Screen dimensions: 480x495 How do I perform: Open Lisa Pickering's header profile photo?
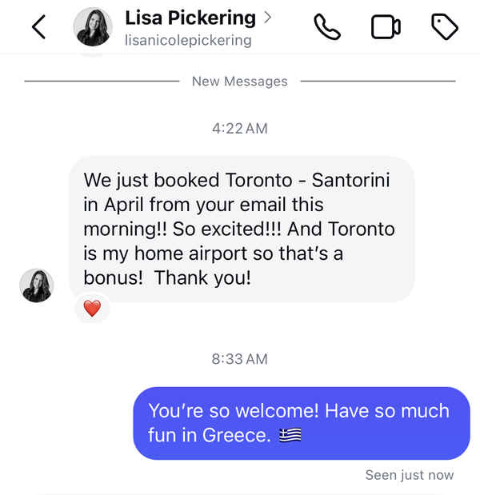coord(93,27)
